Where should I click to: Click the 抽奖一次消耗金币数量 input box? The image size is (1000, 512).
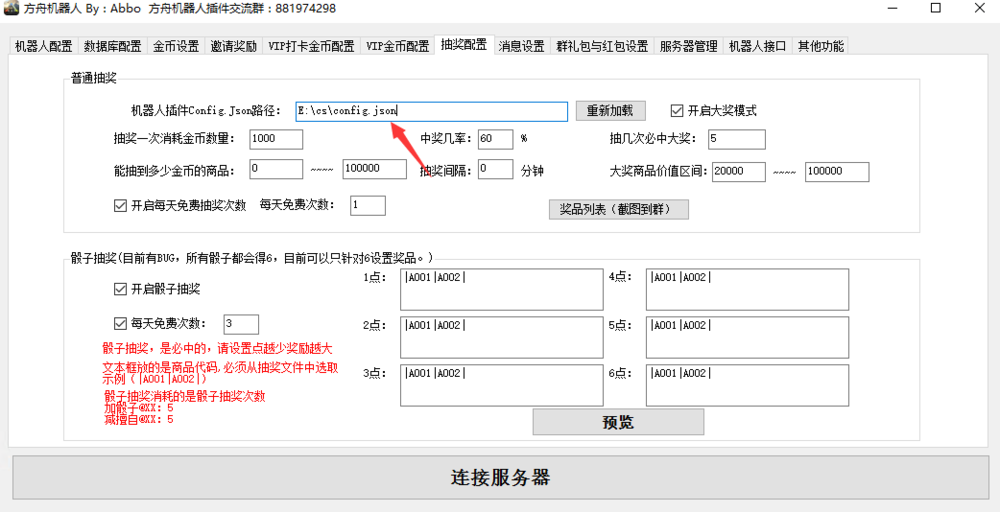277,139
